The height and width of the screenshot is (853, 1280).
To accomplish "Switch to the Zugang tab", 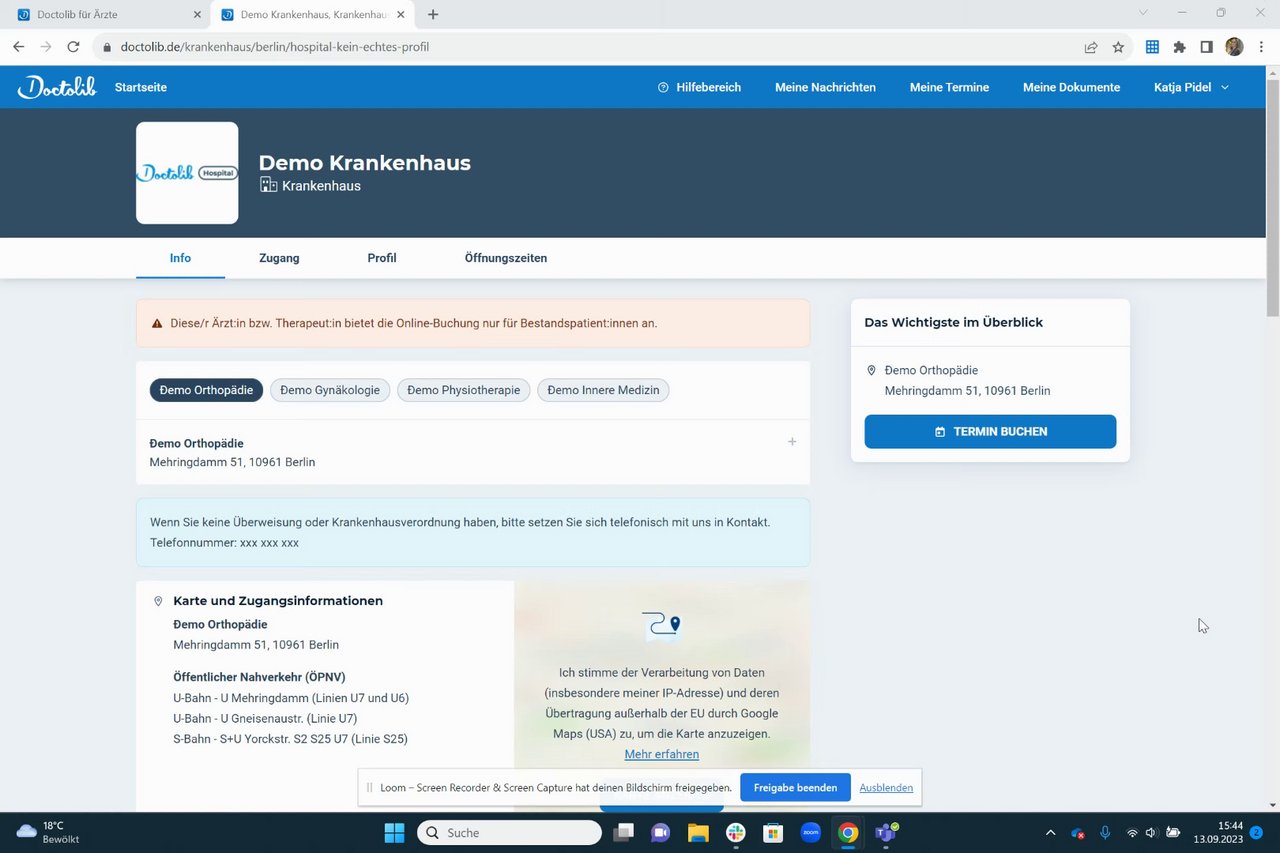I will (279, 258).
